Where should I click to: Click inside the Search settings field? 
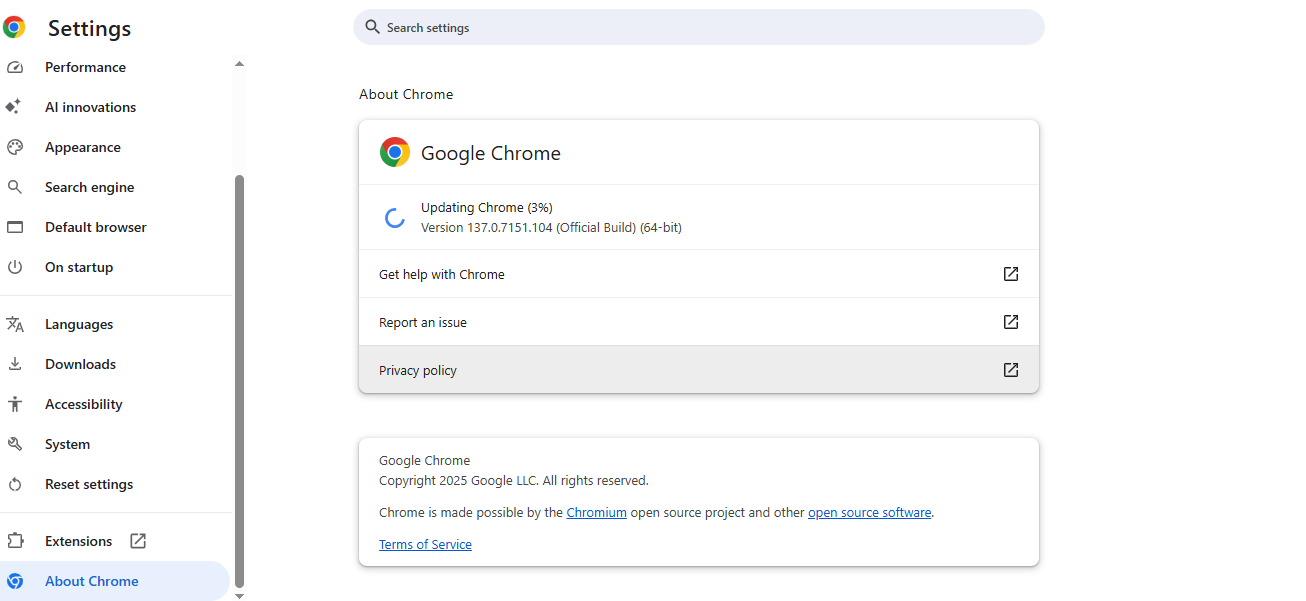pyautogui.click(x=698, y=27)
